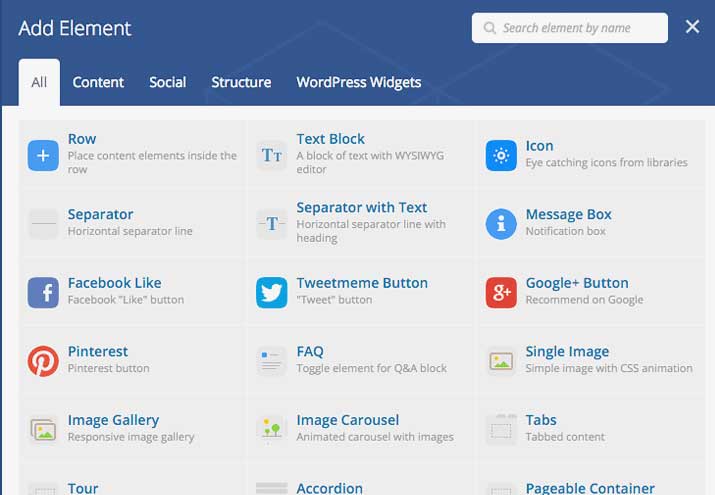Open the Content tab
This screenshot has width=715, height=495.
98,82
